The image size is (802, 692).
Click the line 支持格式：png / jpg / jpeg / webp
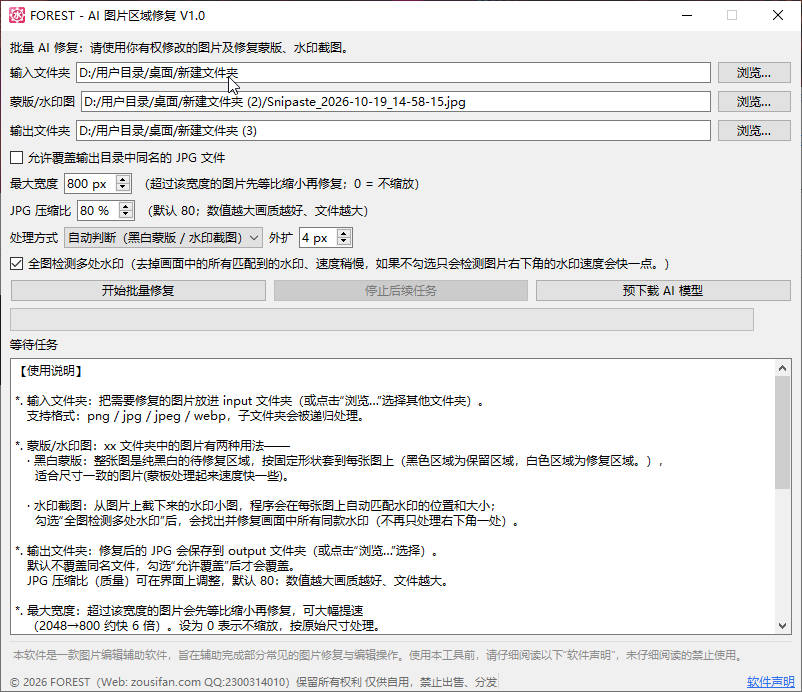196,416
